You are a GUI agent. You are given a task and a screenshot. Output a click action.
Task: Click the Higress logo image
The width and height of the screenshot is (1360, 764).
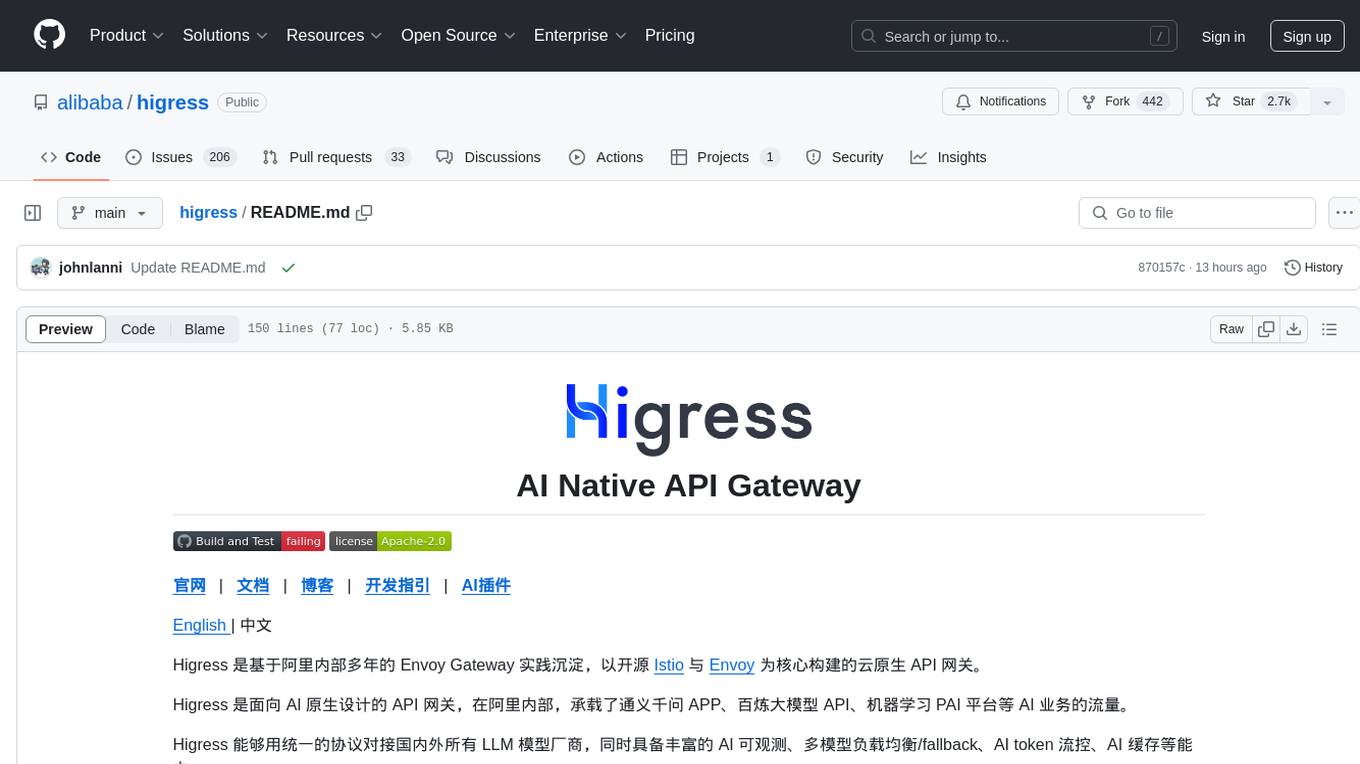point(689,418)
